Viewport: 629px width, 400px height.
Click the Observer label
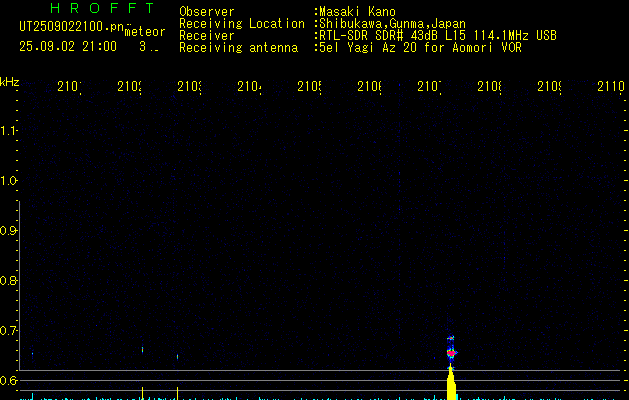[207, 12]
